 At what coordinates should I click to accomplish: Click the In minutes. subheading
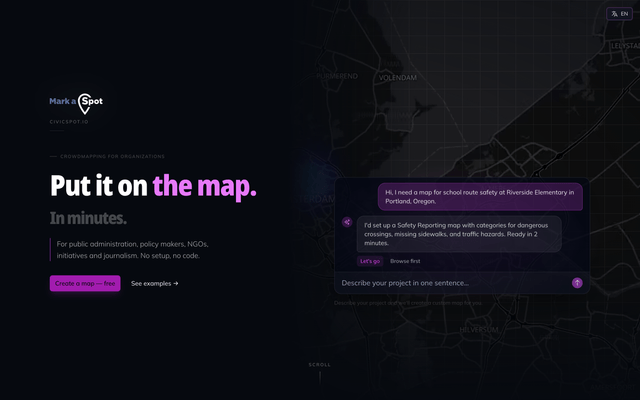[x=88, y=218]
